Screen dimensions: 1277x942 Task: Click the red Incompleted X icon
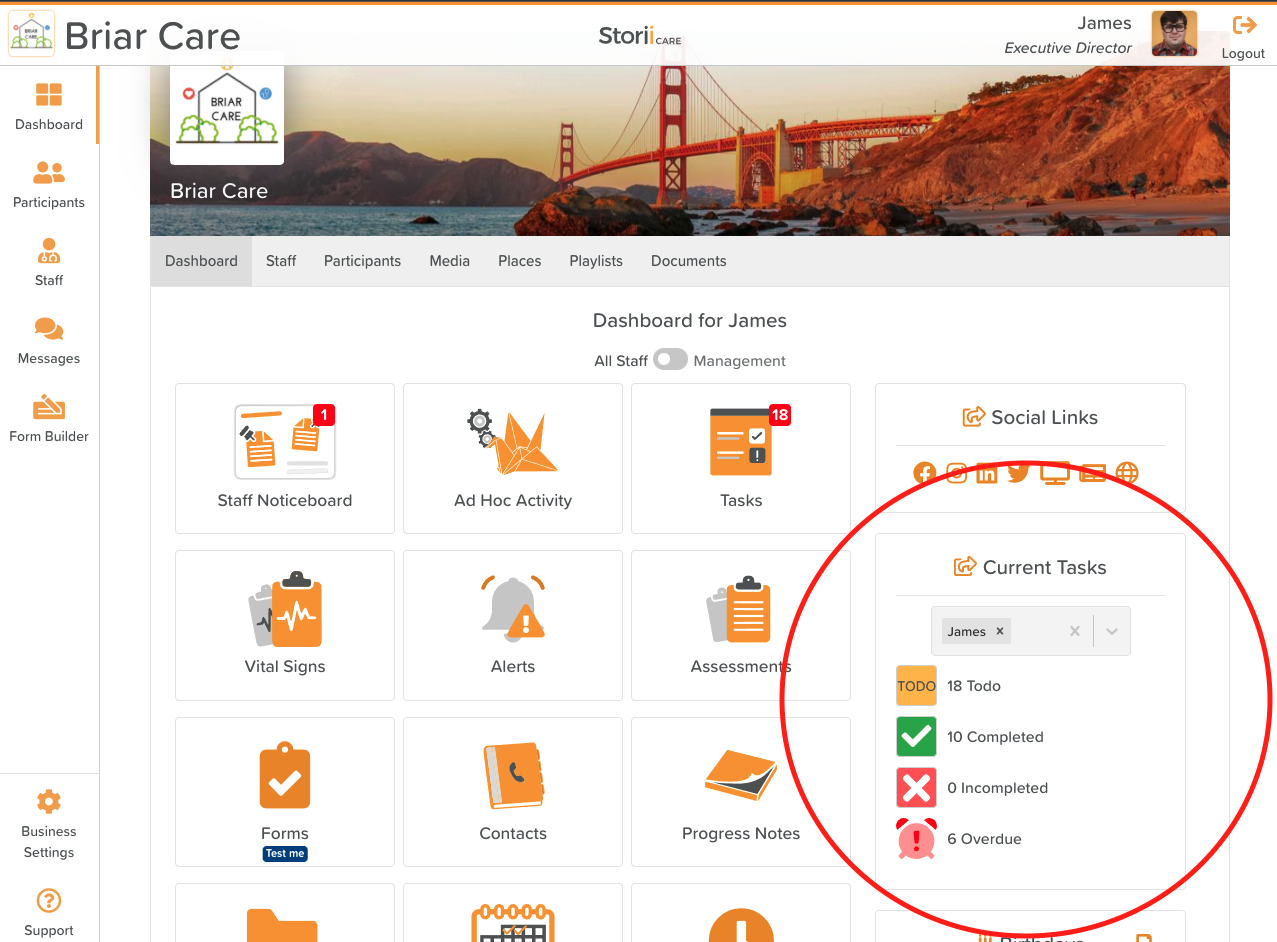(917, 788)
